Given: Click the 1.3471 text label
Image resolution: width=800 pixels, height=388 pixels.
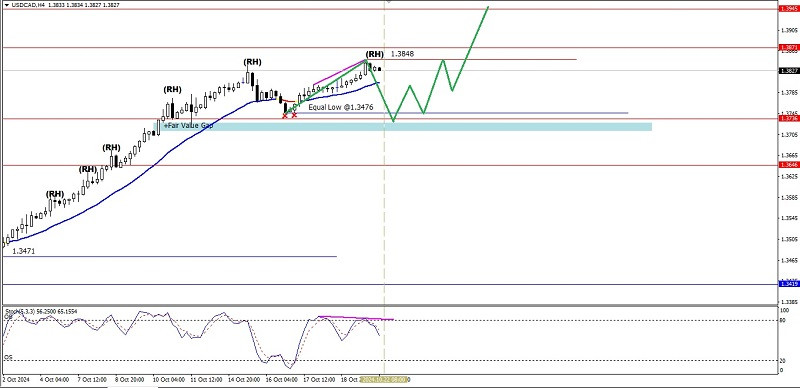Looking at the screenshot, I should pyautogui.click(x=23, y=252).
